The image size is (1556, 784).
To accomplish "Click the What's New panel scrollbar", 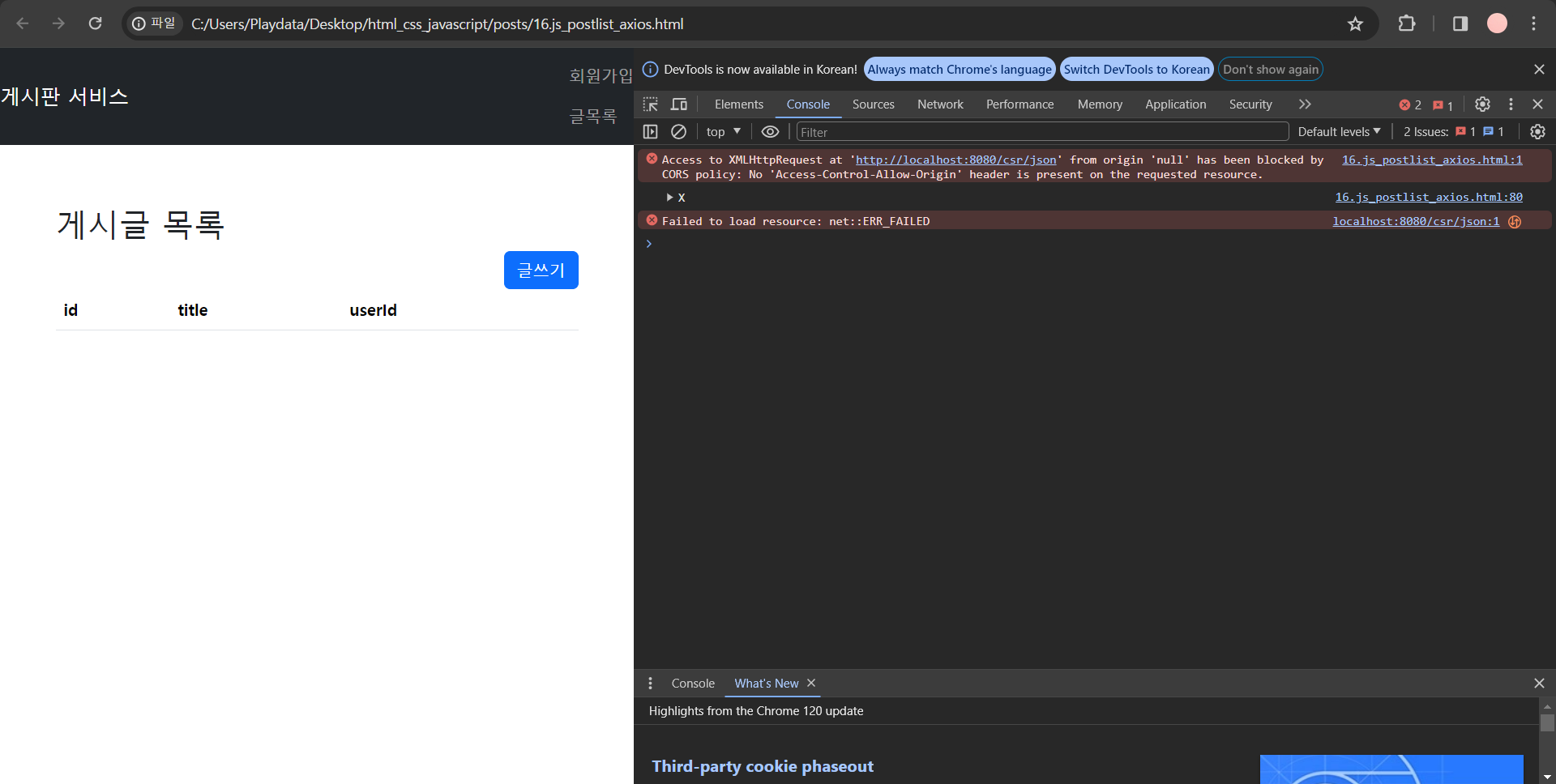I will click(1547, 722).
